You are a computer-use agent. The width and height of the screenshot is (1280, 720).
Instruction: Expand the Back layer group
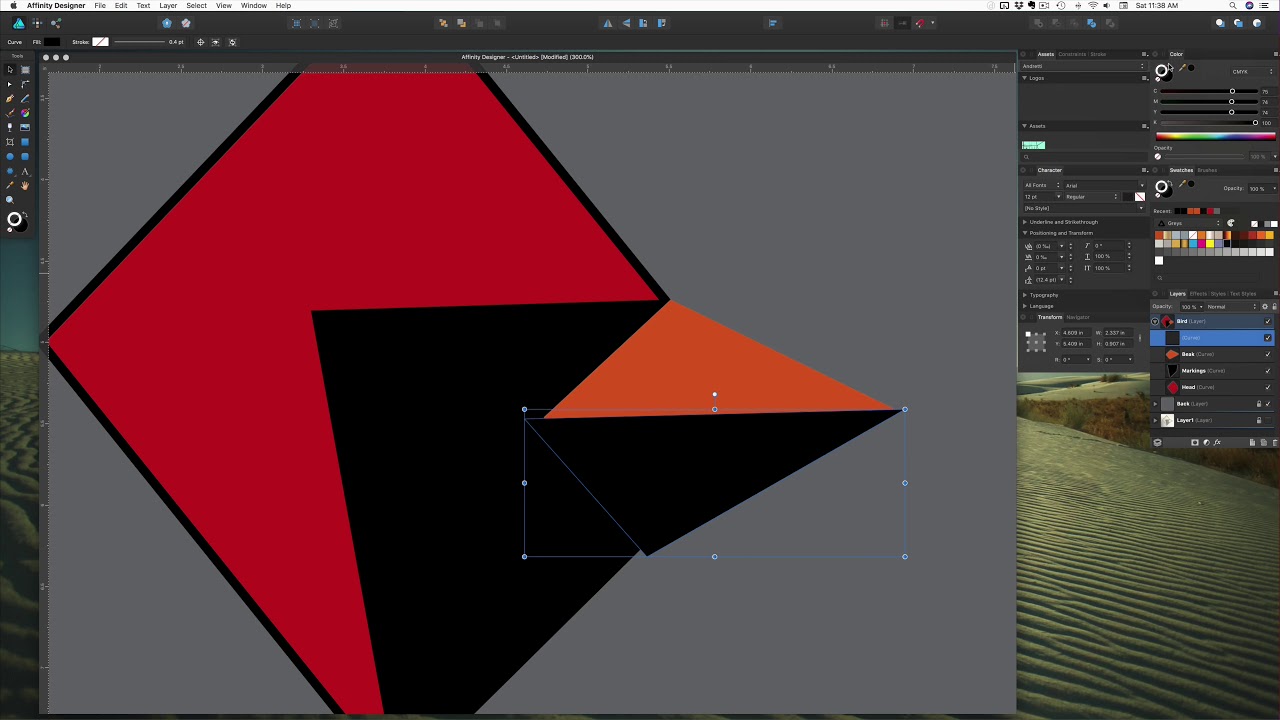(x=1156, y=404)
